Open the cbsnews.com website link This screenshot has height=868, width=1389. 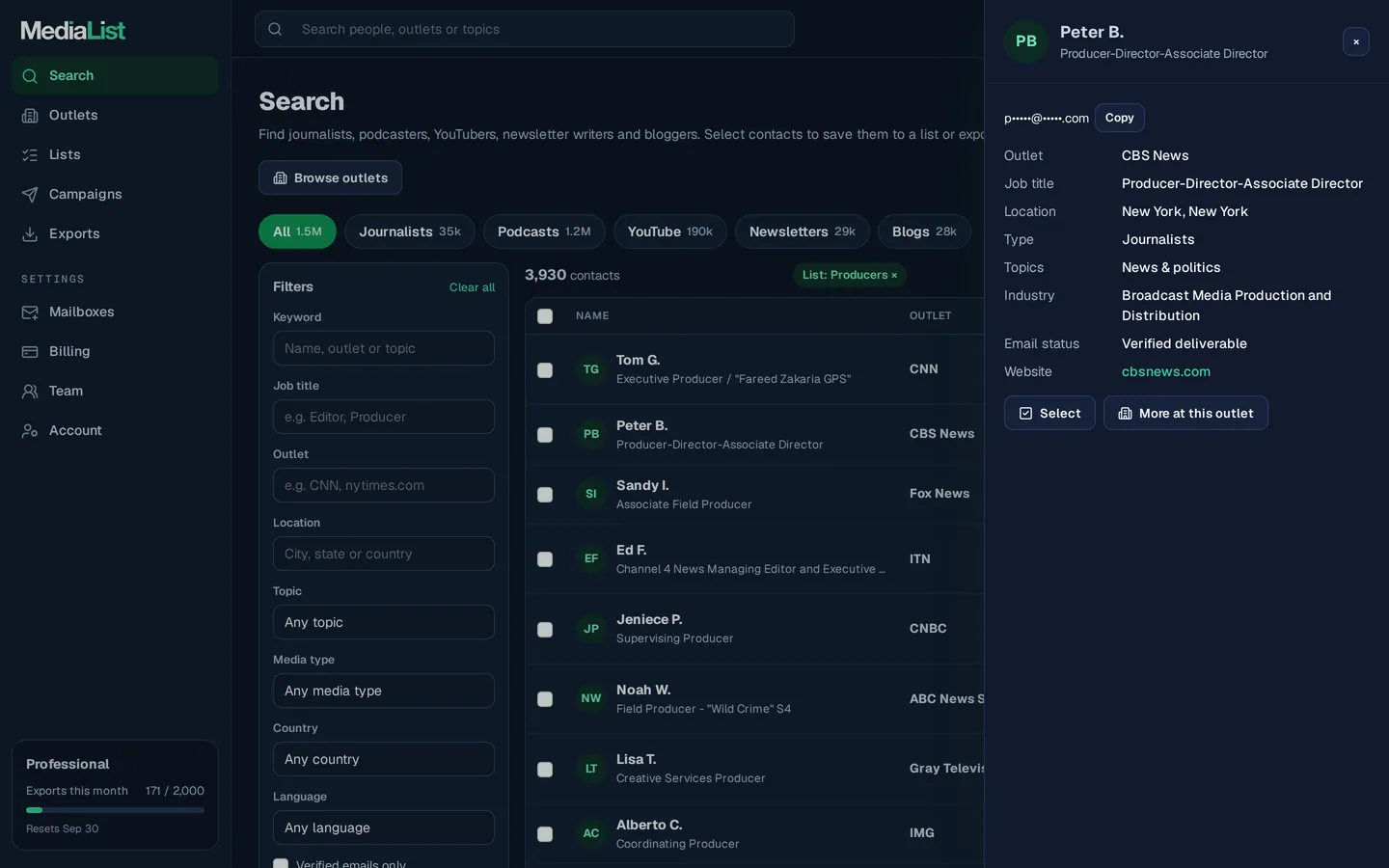[x=1166, y=371]
